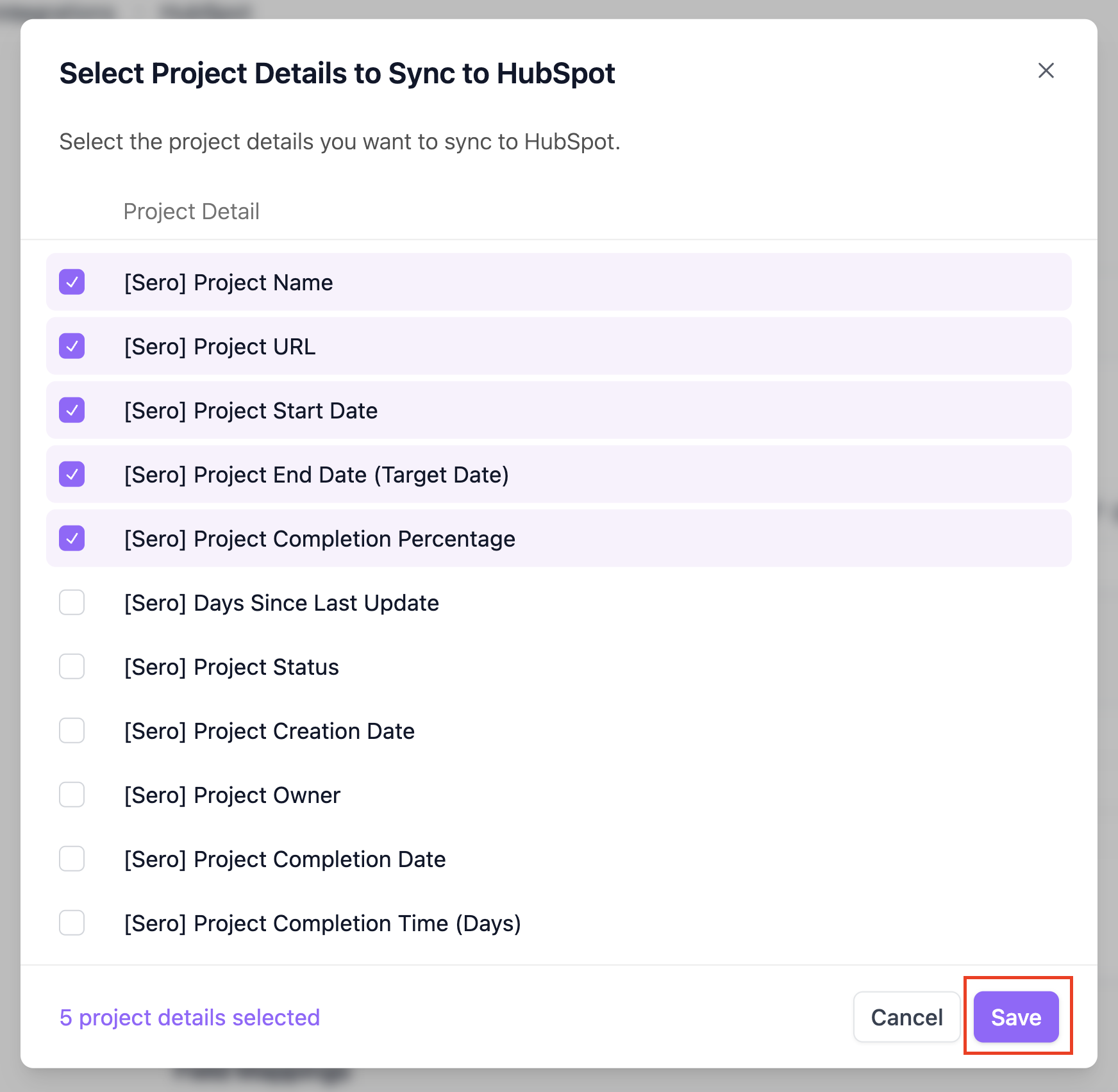Click the '[Sero] Project Status' row label
Viewport: 1118px width, 1092px height.
pyautogui.click(x=231, y=667)
